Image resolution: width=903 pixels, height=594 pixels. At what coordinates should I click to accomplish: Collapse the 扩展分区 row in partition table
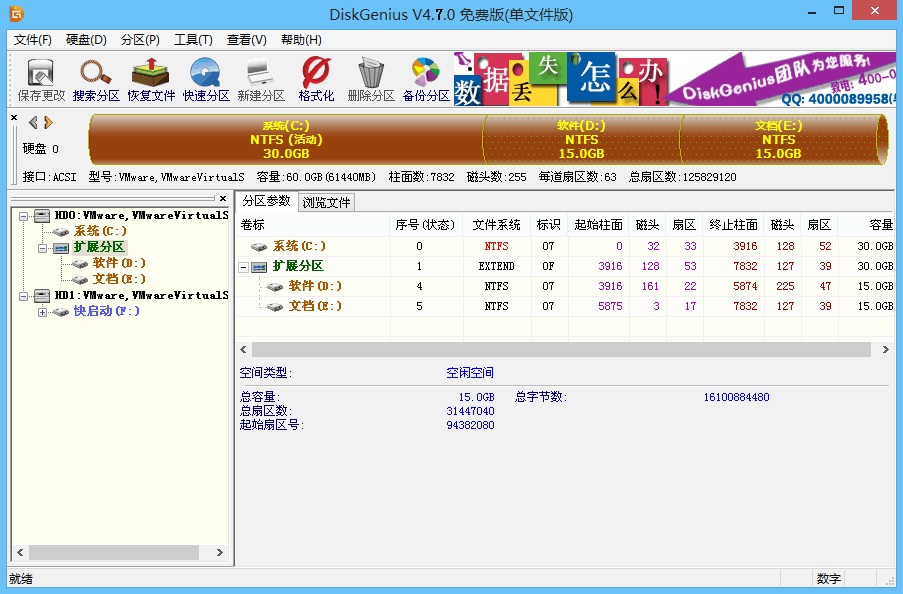[x=243, y=266]
